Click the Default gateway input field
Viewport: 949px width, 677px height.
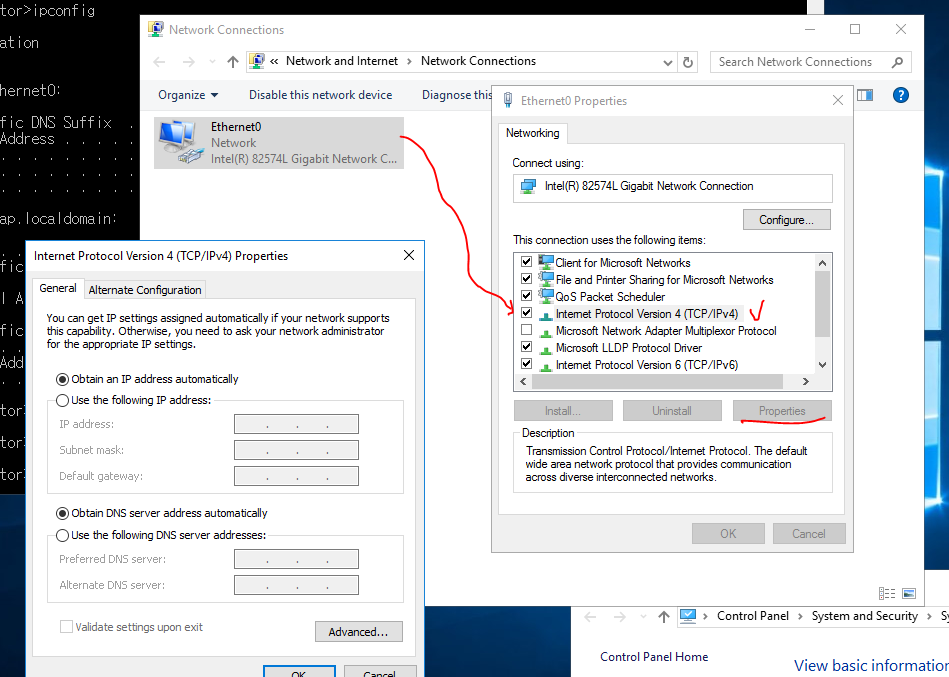[297, 476]
